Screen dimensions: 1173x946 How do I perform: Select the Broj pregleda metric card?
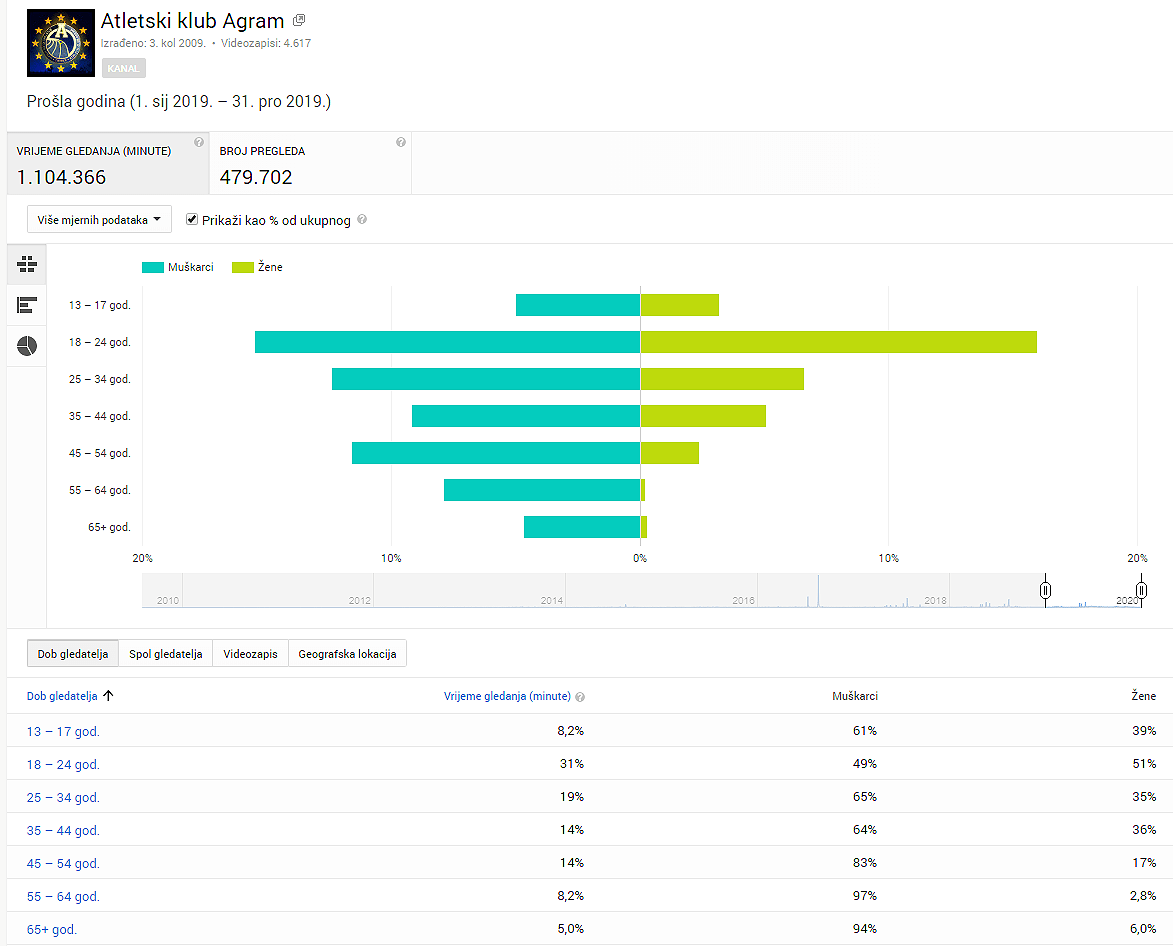tap(310, 165)
